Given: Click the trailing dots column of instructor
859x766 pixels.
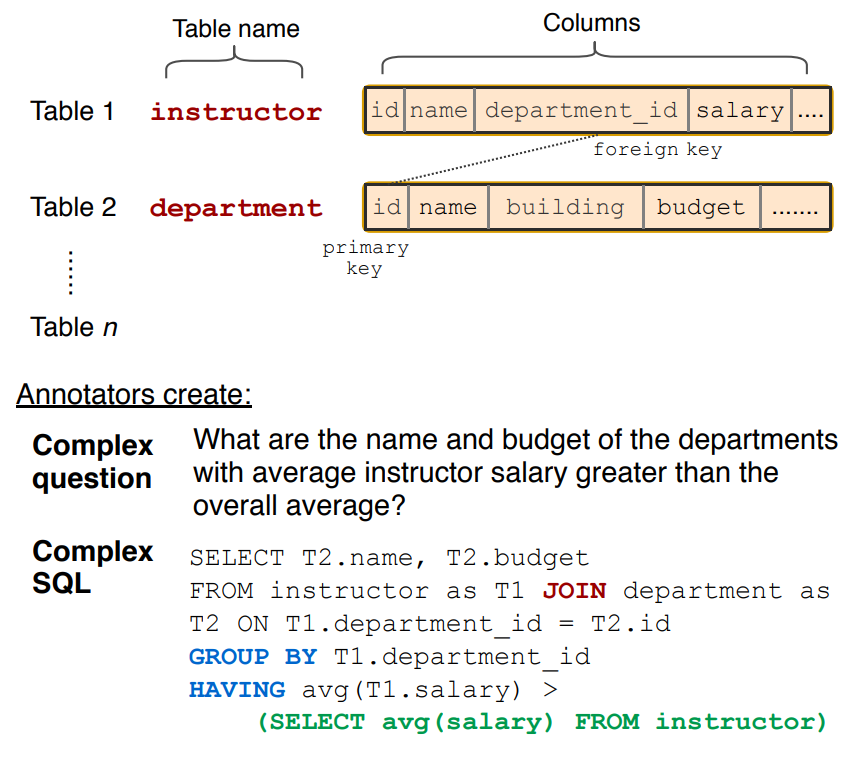Looking at the screenshot, I should (810, 110).
